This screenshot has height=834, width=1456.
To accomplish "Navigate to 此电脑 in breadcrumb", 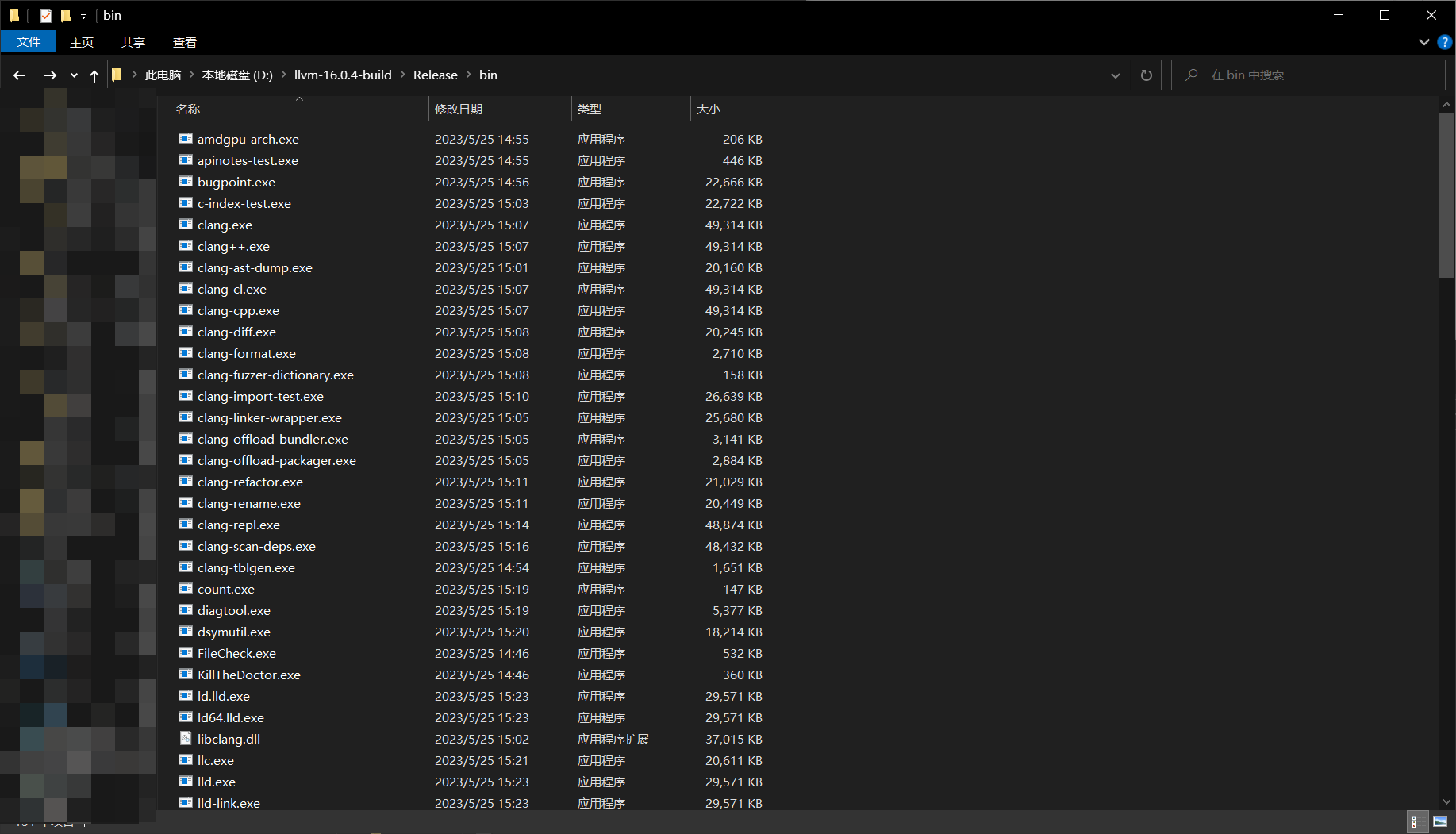I will pos(163,75).
